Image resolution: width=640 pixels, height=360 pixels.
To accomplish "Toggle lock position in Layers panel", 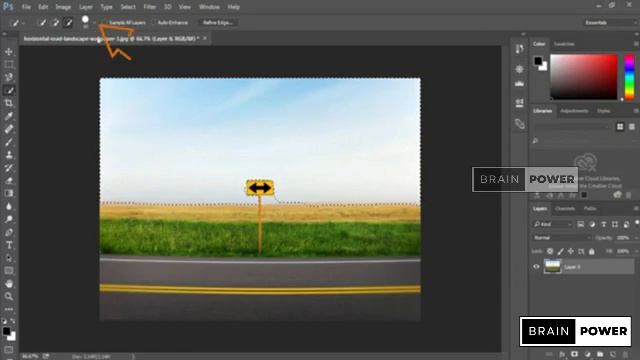I will pos(571,251).
